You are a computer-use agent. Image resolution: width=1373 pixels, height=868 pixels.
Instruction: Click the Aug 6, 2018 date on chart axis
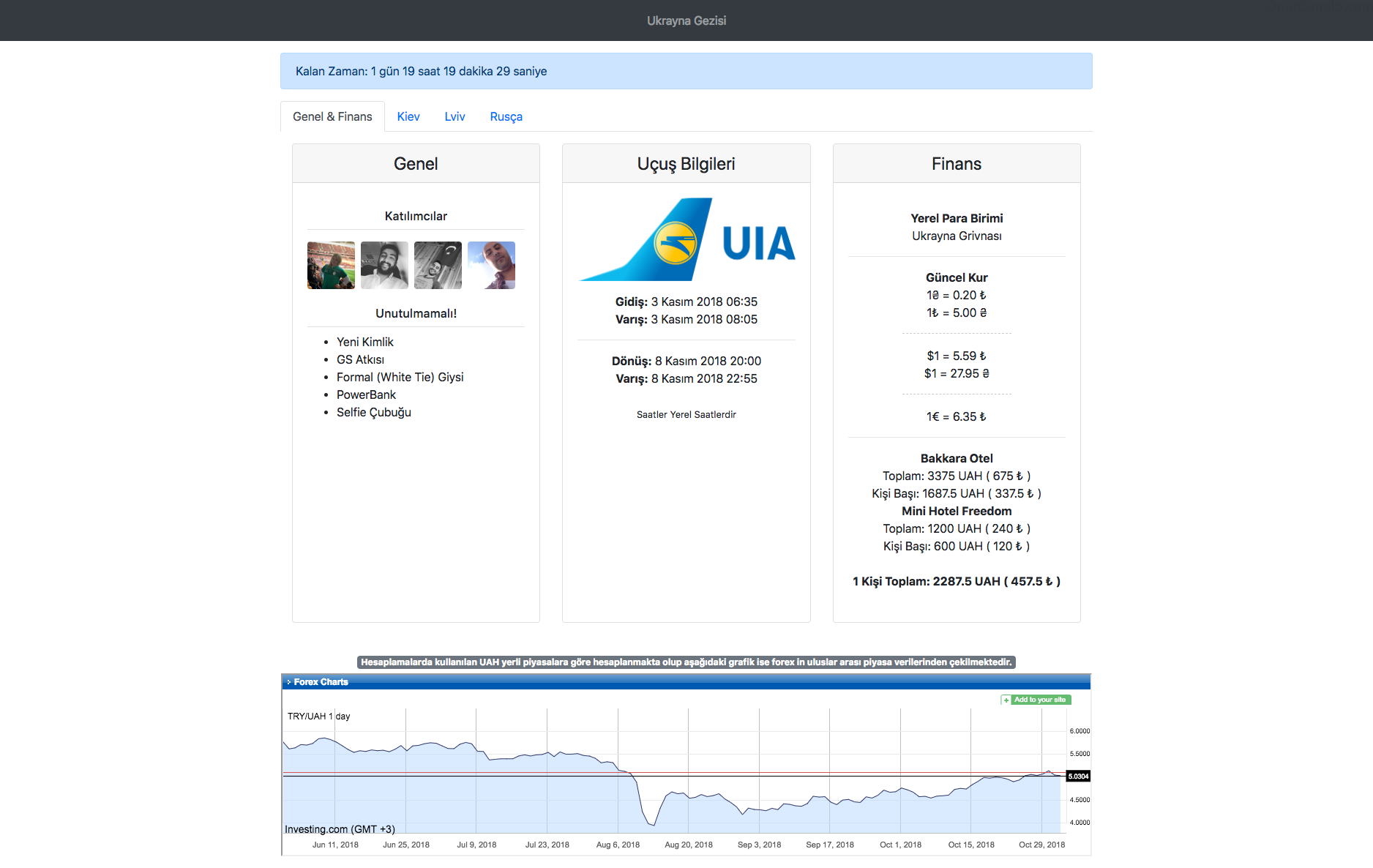coord(618,845)
